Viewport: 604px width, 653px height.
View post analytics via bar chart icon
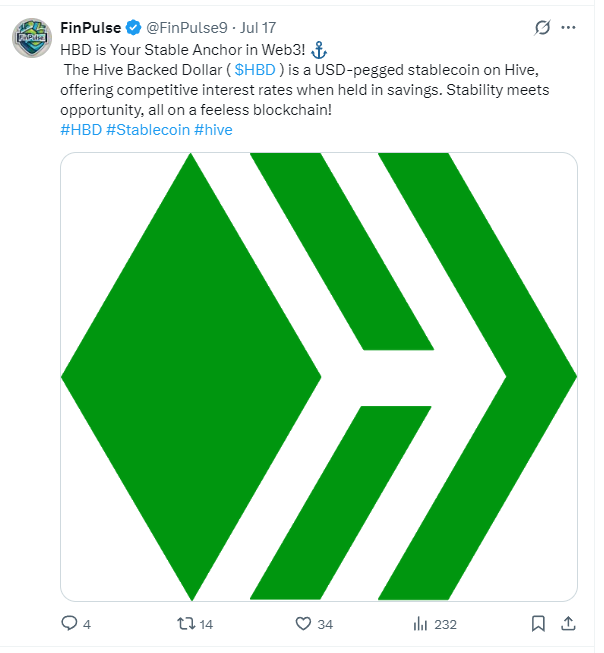(420, 623)
